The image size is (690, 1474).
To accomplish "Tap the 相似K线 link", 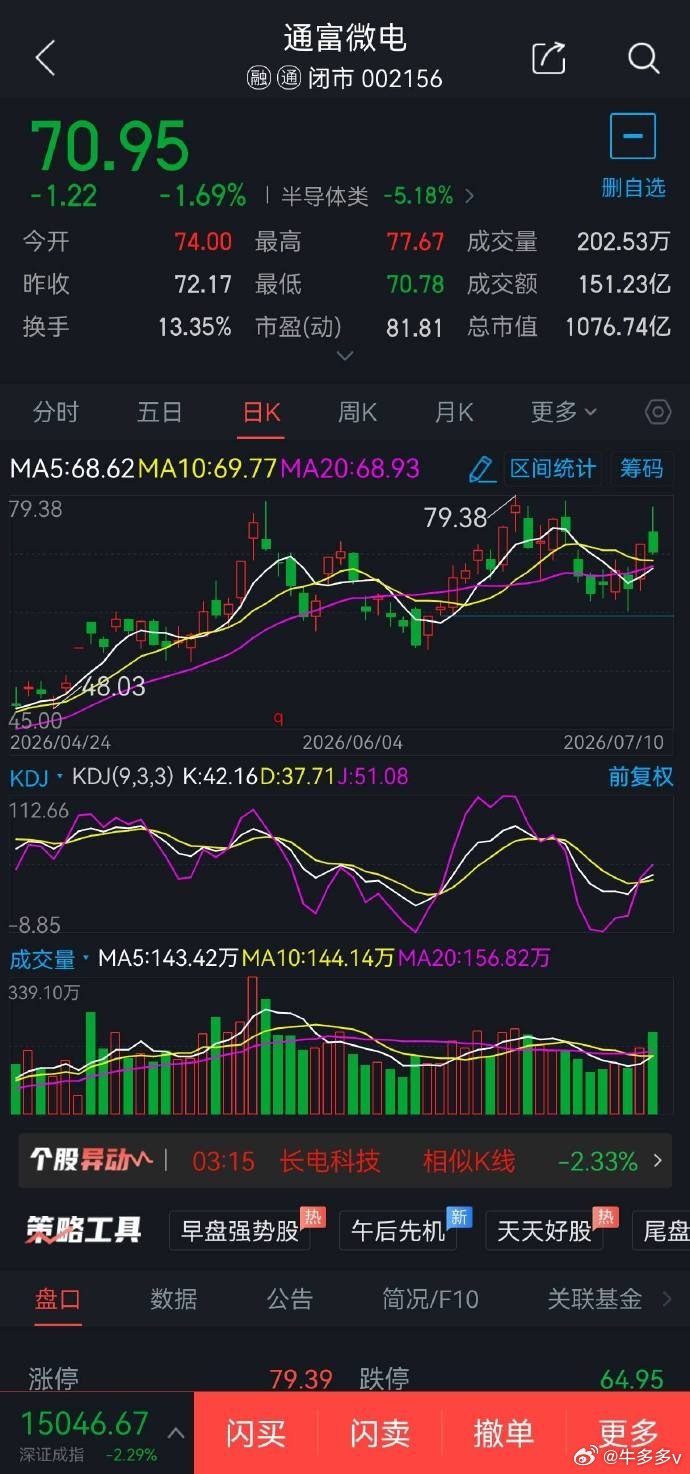I will [x=469, y=1161].
